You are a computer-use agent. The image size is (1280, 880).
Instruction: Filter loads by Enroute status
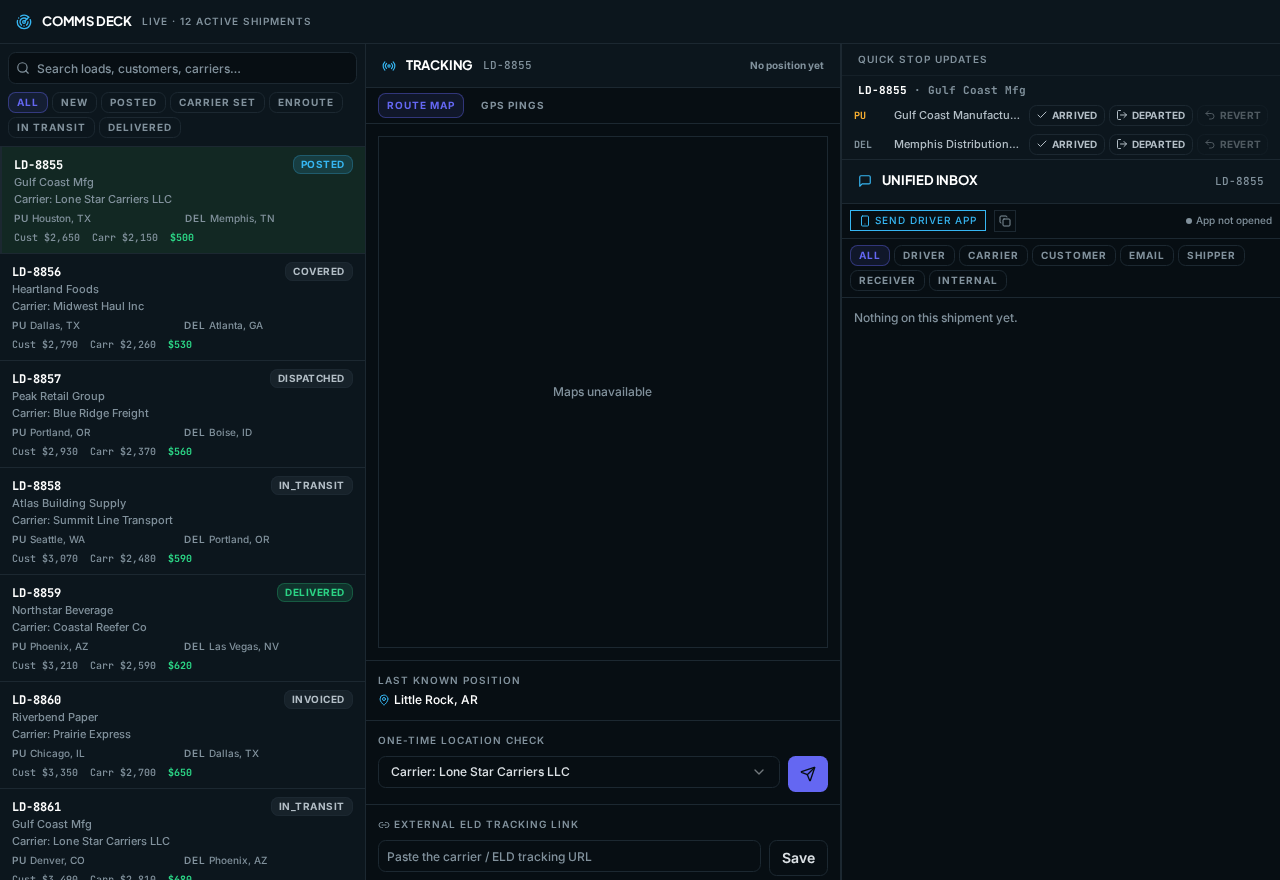point(306,103)
